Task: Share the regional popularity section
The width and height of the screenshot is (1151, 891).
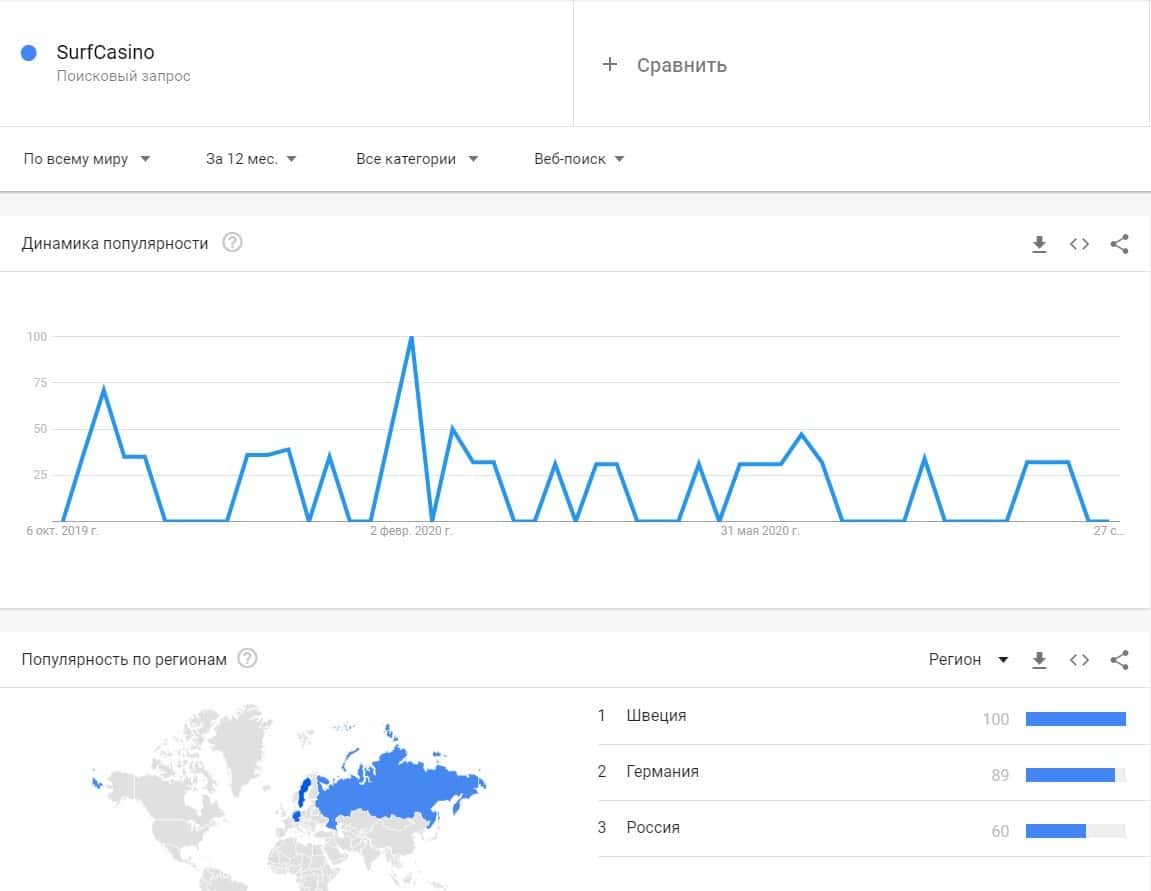Action: point(1119,660)
